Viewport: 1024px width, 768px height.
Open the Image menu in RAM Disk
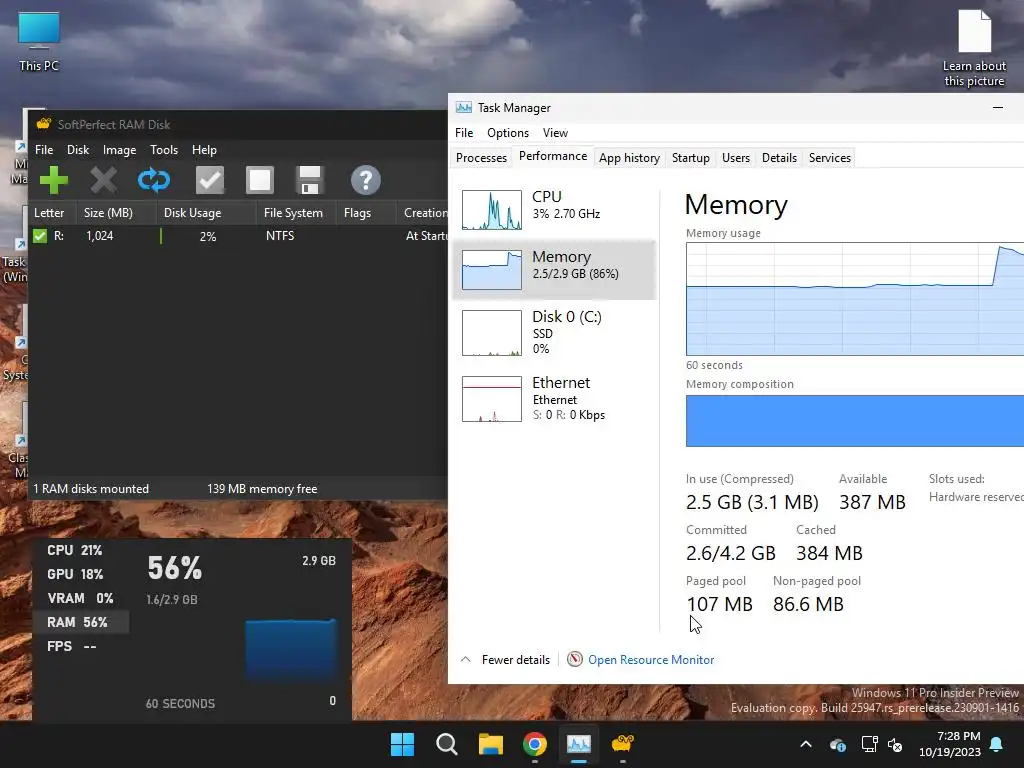[120, 150]
